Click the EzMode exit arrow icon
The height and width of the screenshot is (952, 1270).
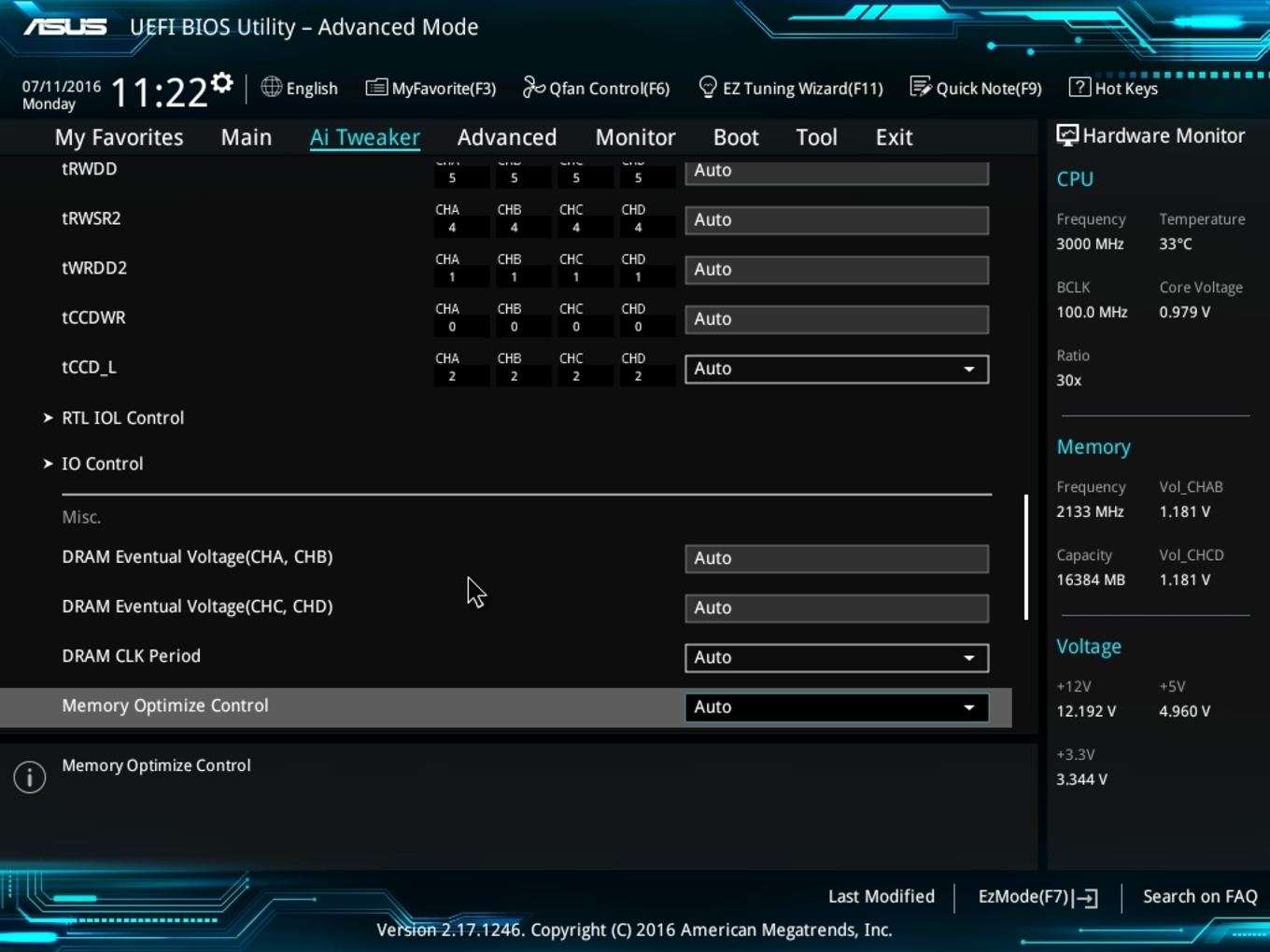point(1086,898)
